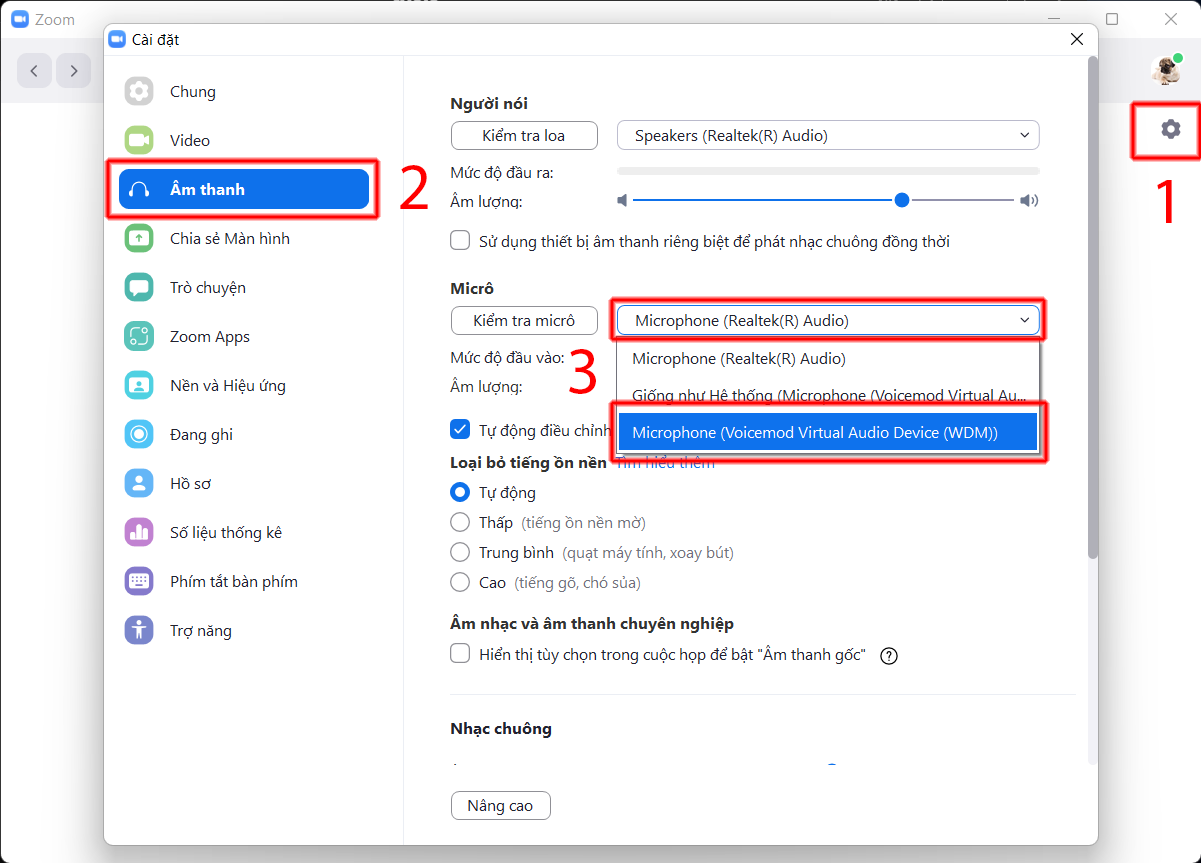Open the Trợ năng accessibility icon

tap(139, 631)
